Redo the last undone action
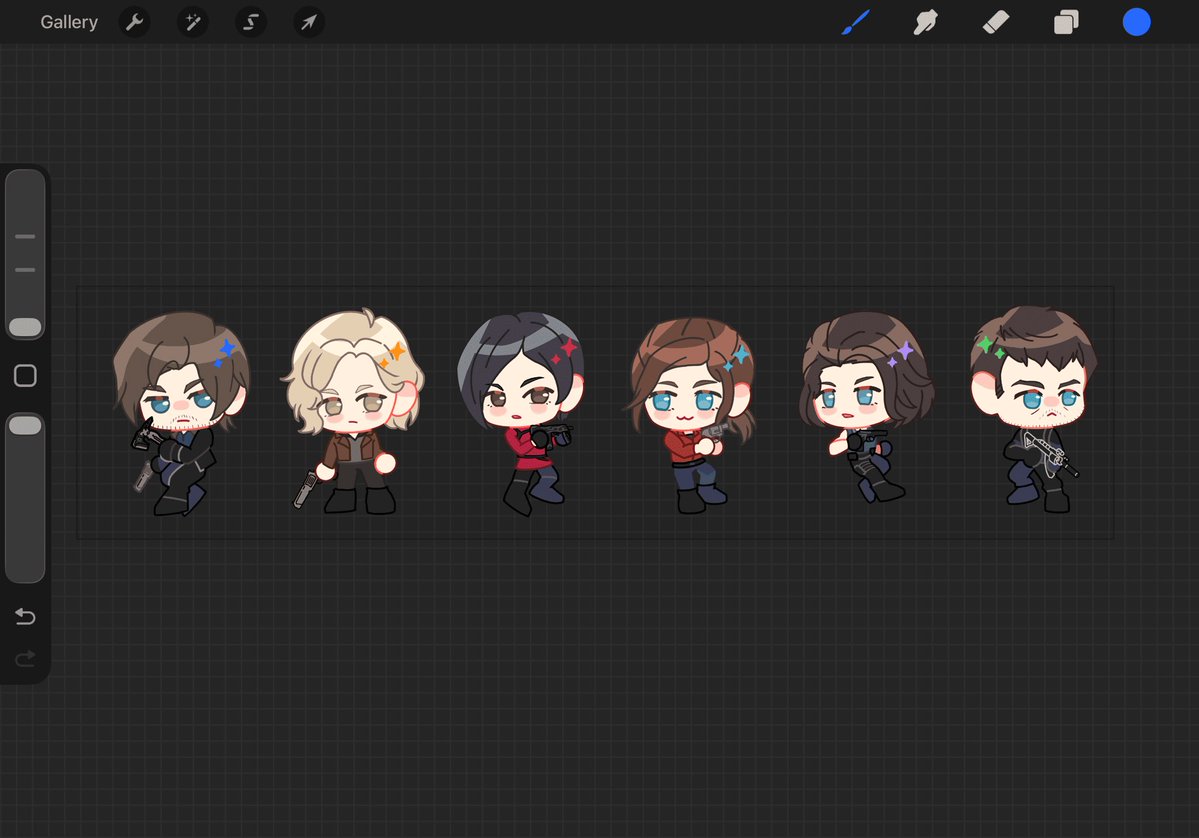Image resolution: width=1199 pixels, height=838 pixels. (25, 658)
